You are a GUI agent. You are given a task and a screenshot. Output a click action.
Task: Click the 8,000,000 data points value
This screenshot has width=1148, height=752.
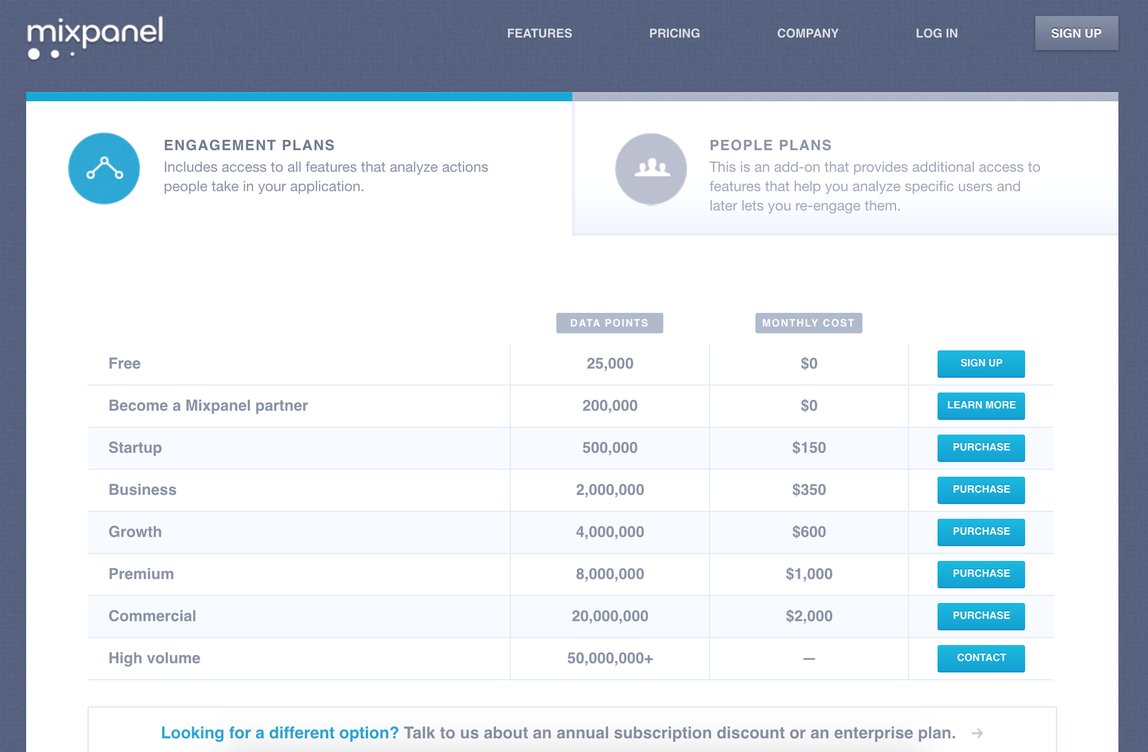coord(610,574)
